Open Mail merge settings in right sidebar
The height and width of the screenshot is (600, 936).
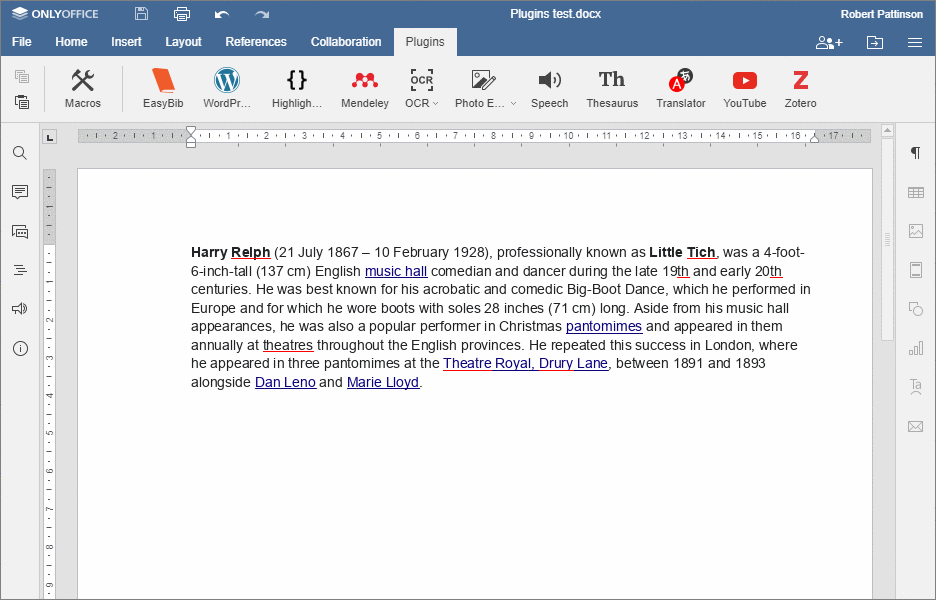[915, 426]
